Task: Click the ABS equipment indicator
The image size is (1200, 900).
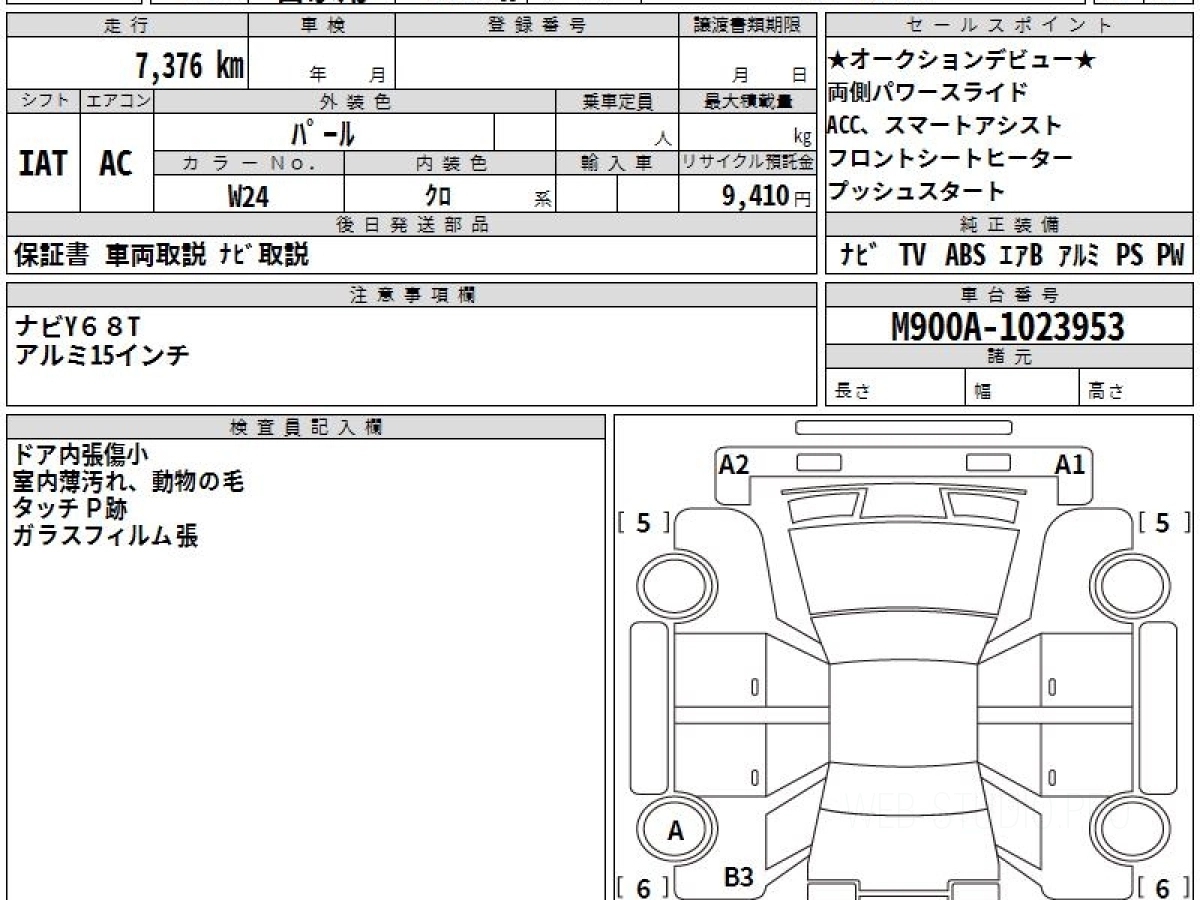Action: (964, 255)
